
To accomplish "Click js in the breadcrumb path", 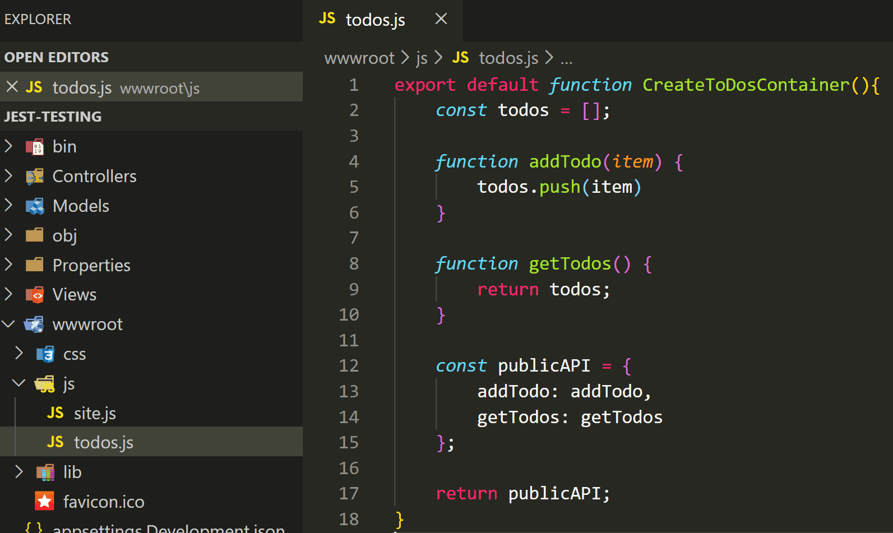I will [x=421, y=58].
